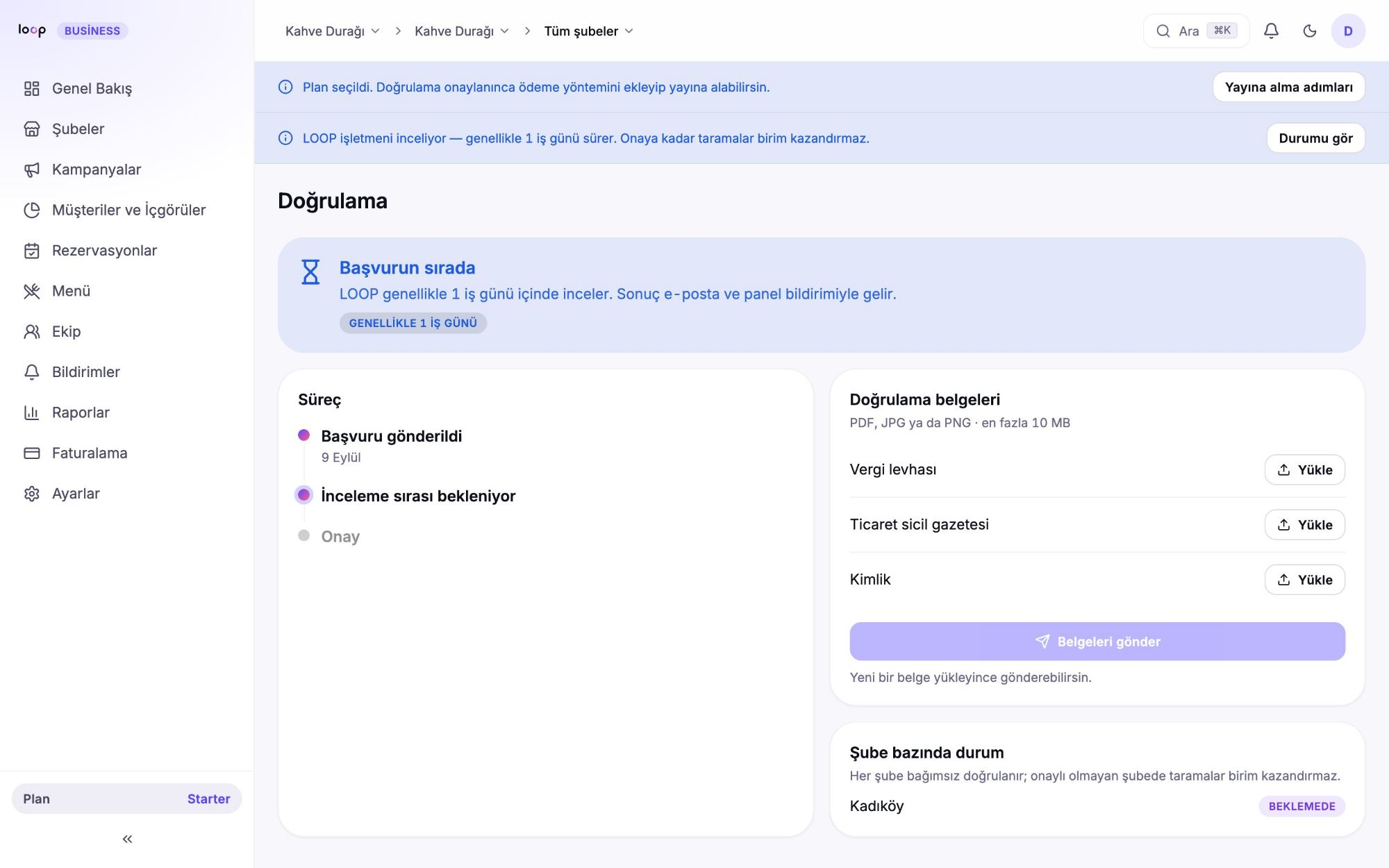The height and width of the screenshot is (868, 1389).
Task: Click the Ayarlar gear icon
Action: 31,494
